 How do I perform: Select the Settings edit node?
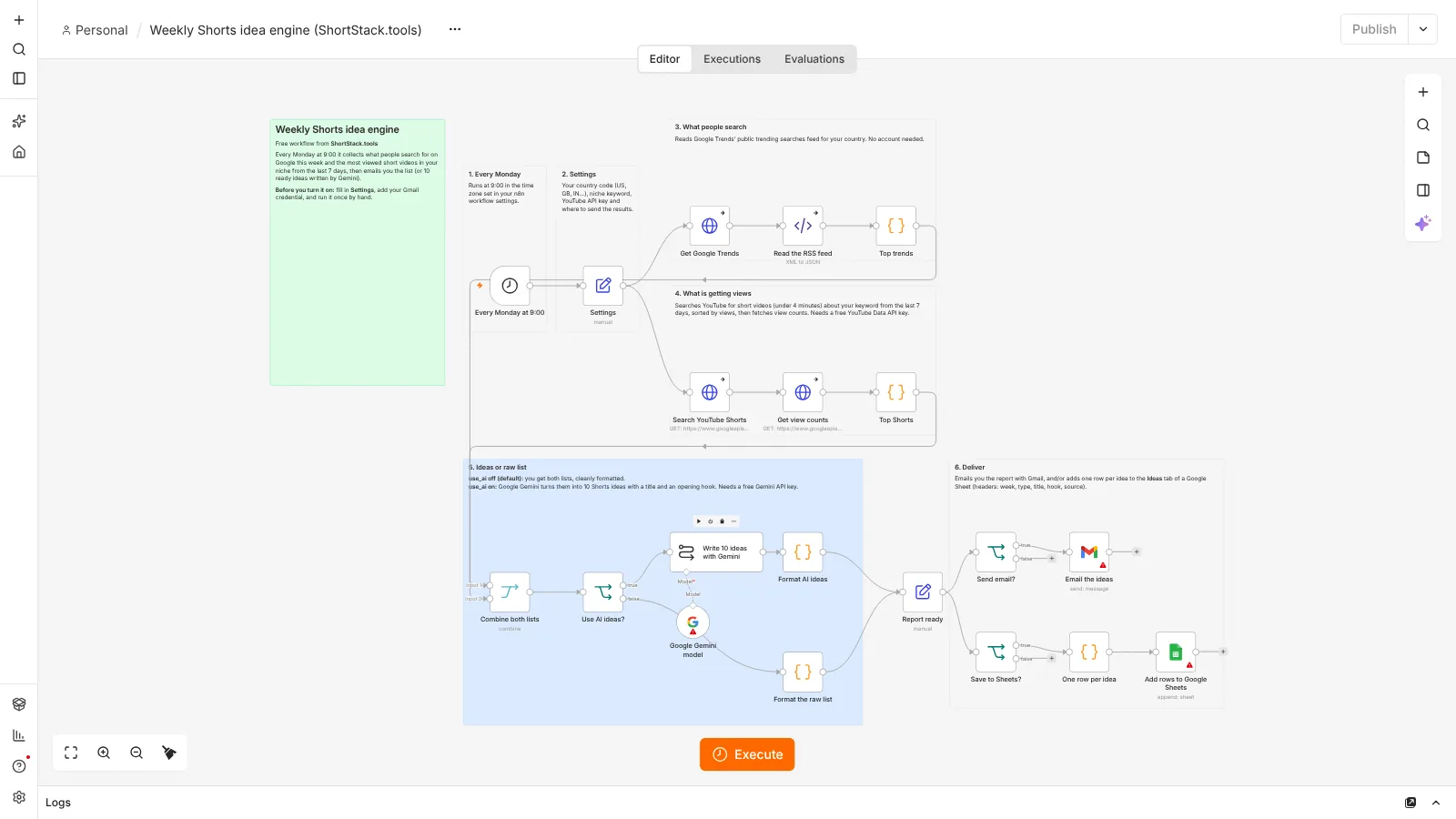pos(602,286)
